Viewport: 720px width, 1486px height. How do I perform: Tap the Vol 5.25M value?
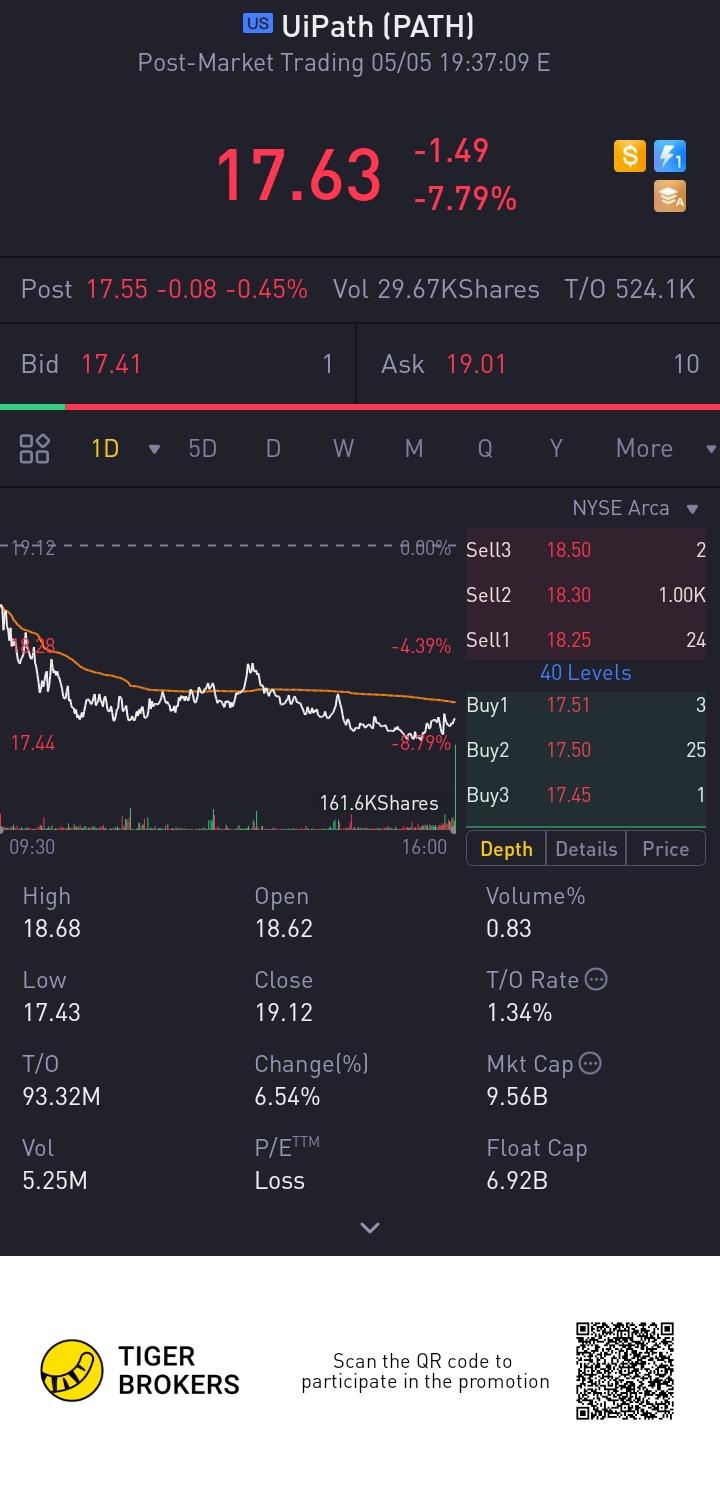pos(55,1180)
